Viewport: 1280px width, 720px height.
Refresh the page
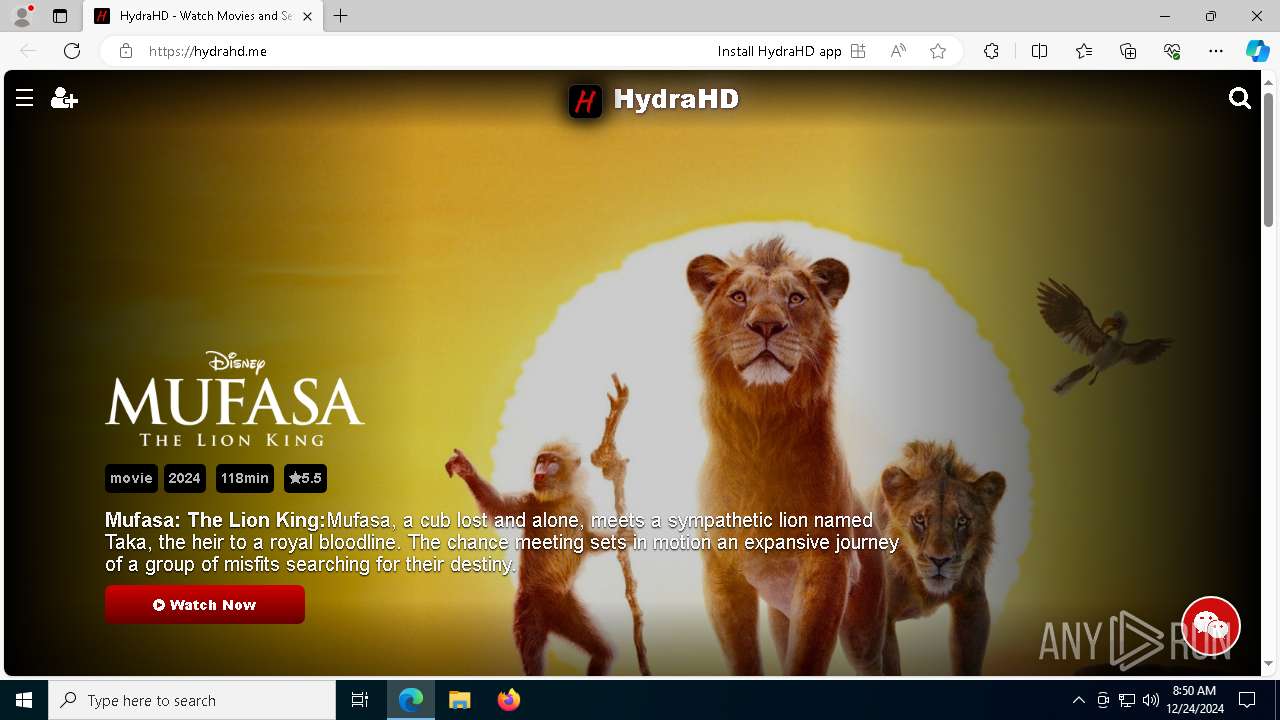click(x=72, y=51)
